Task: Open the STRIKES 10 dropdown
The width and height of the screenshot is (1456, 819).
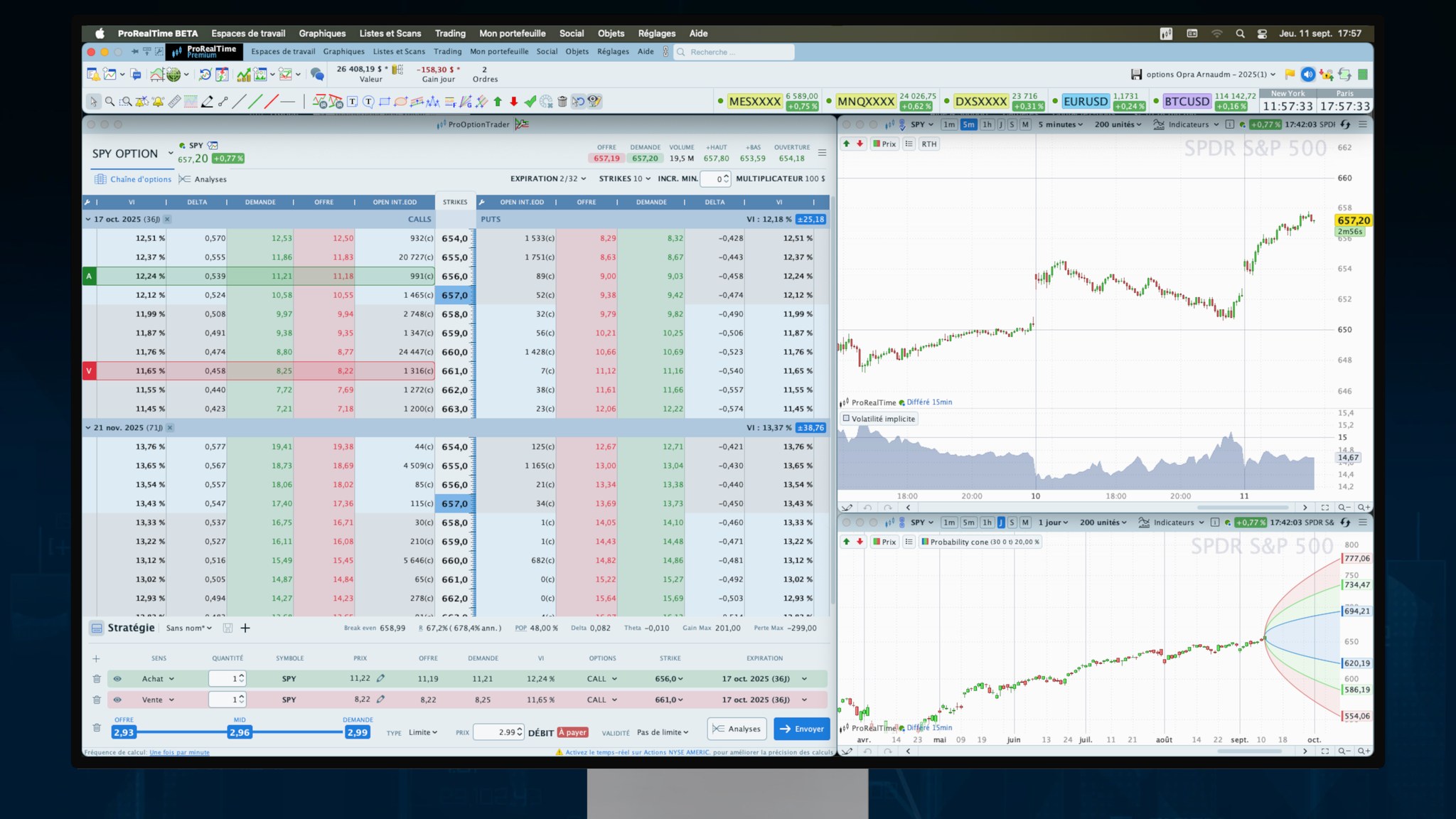Action: 625,178
